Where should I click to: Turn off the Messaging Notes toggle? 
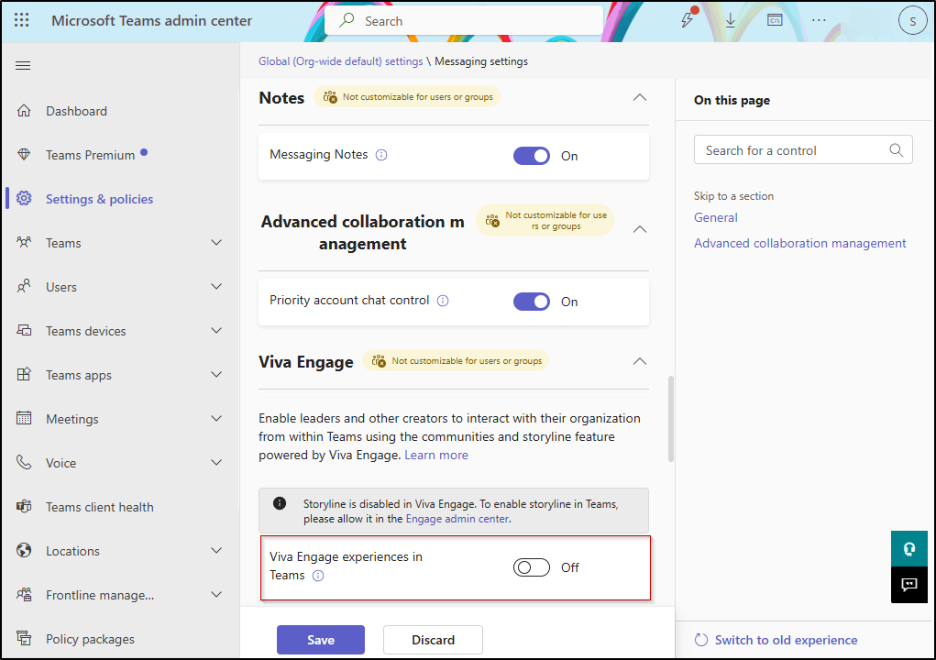point(531,156)
